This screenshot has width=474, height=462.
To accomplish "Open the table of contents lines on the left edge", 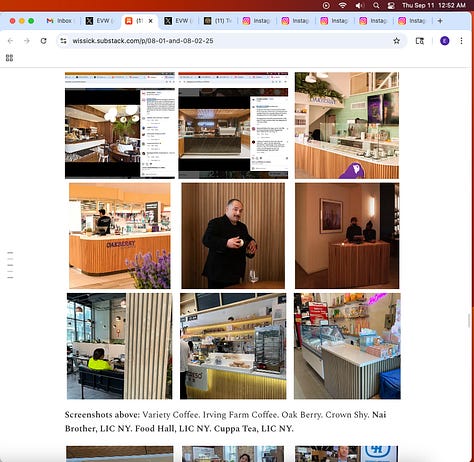I will click(10, 265).
